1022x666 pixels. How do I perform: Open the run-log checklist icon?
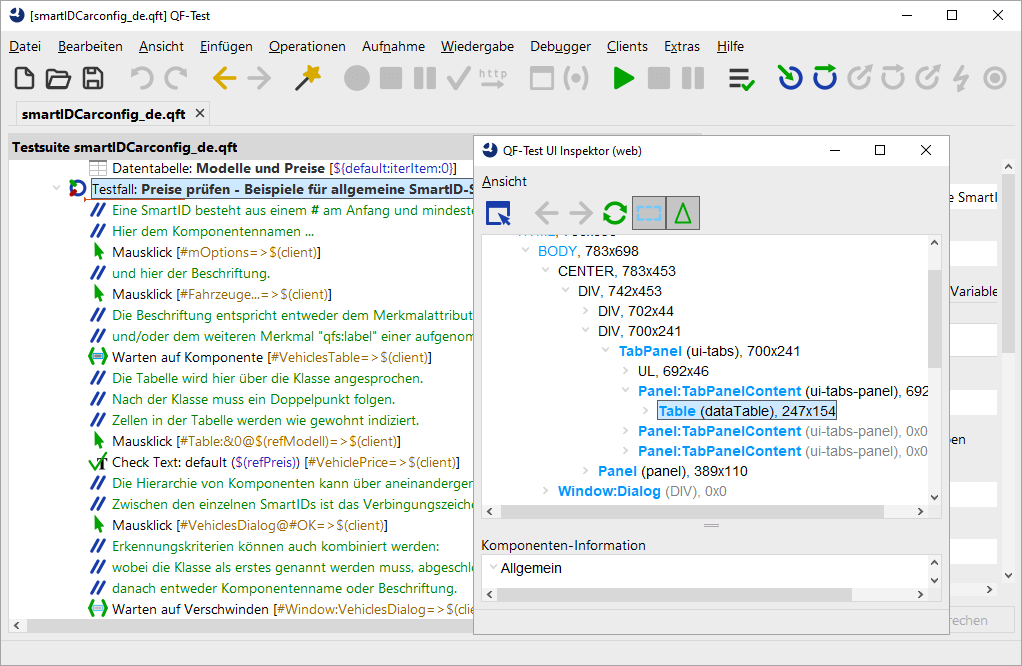click(742, 79)
